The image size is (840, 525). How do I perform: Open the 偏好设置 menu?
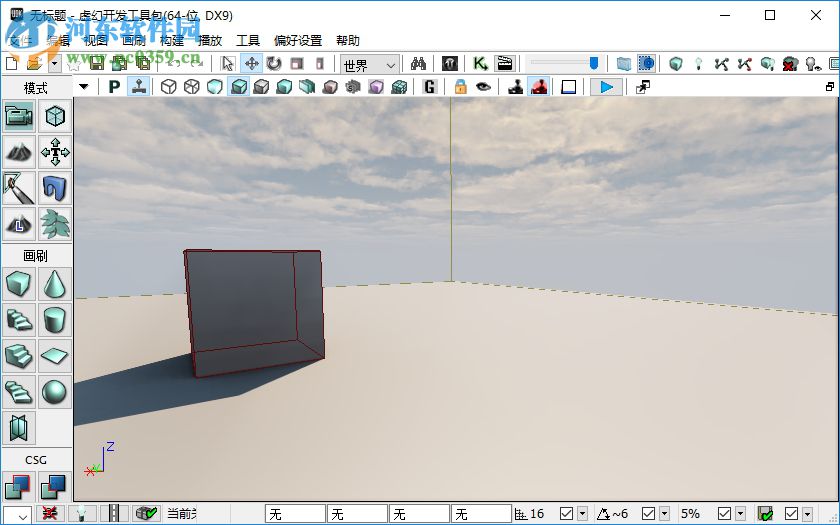click(x=297, y=41)
